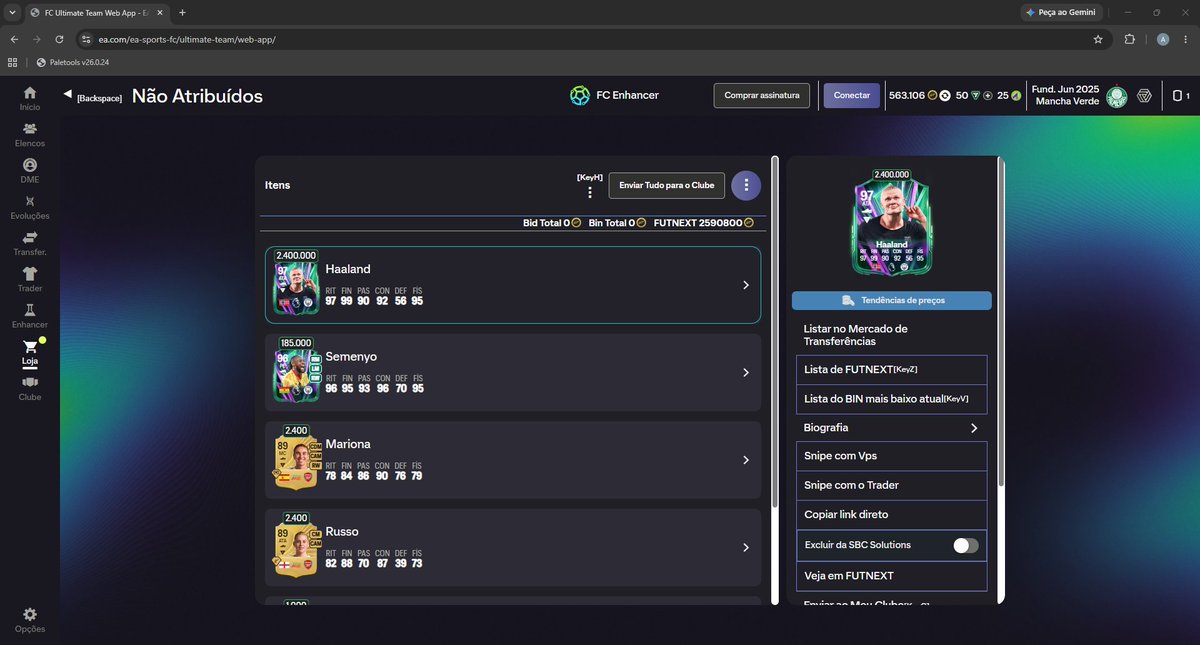The width and height of the screenshot is (1200, 645).
Task: Open the Transfer. market section
Action: [30, 244]
